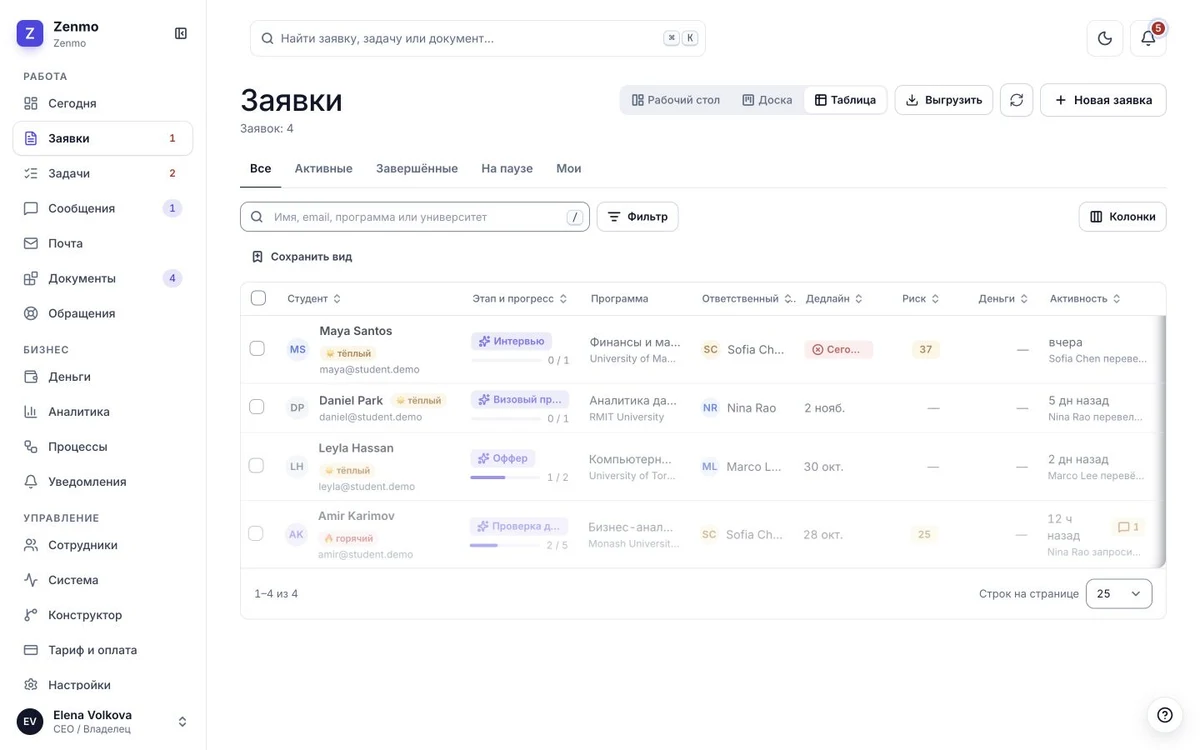
Task: Click MS avatar of Maya Santos
Action: (x=298, y=349)
